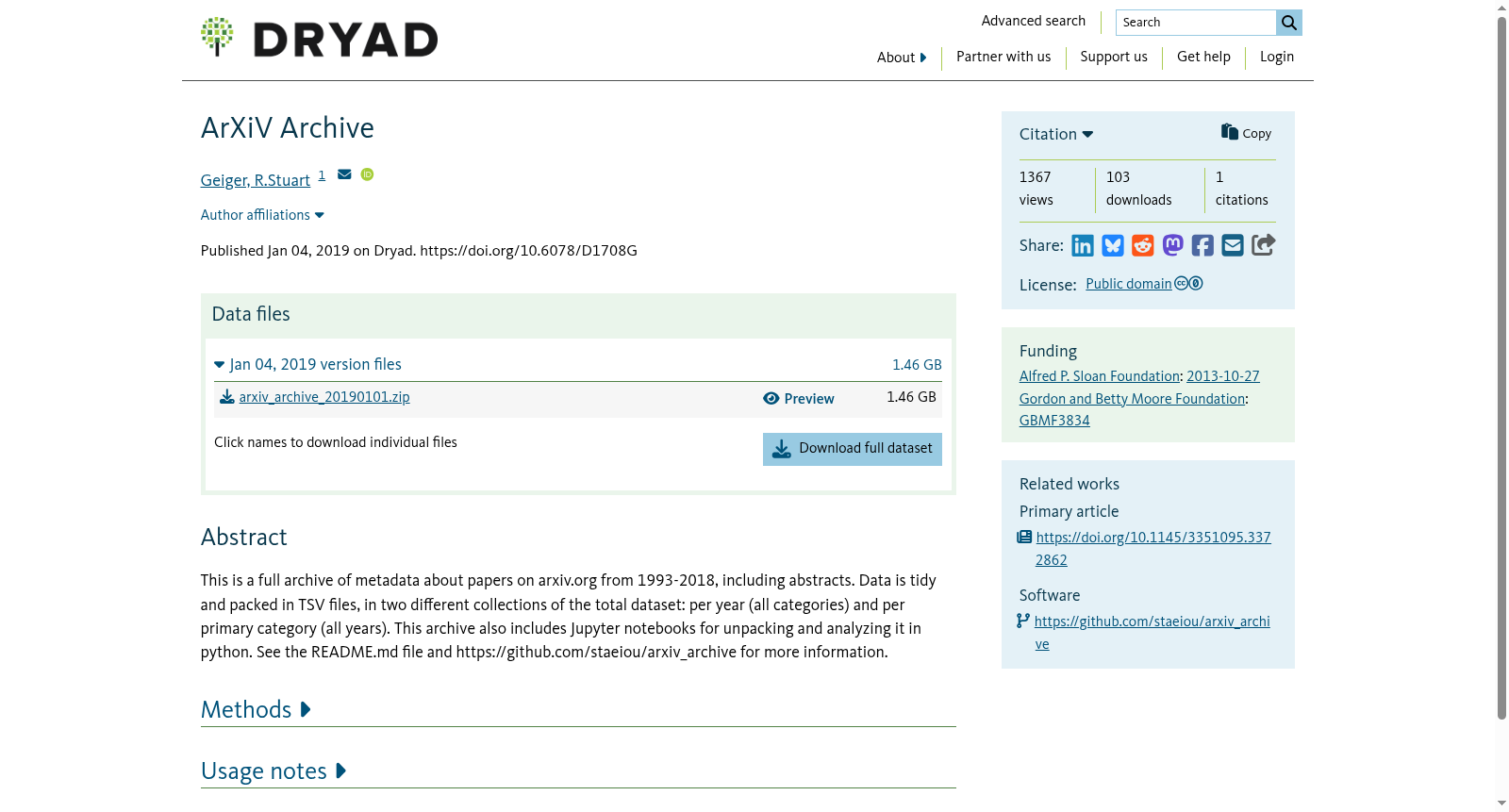
Task: Open Gordon and Betty Moore Foundation link
Action: point(1132,399)
